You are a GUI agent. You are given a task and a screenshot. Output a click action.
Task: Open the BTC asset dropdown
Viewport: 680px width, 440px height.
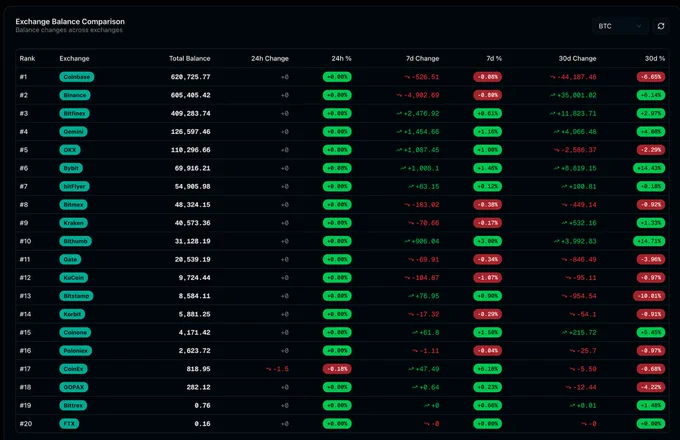tap(620, 26)
